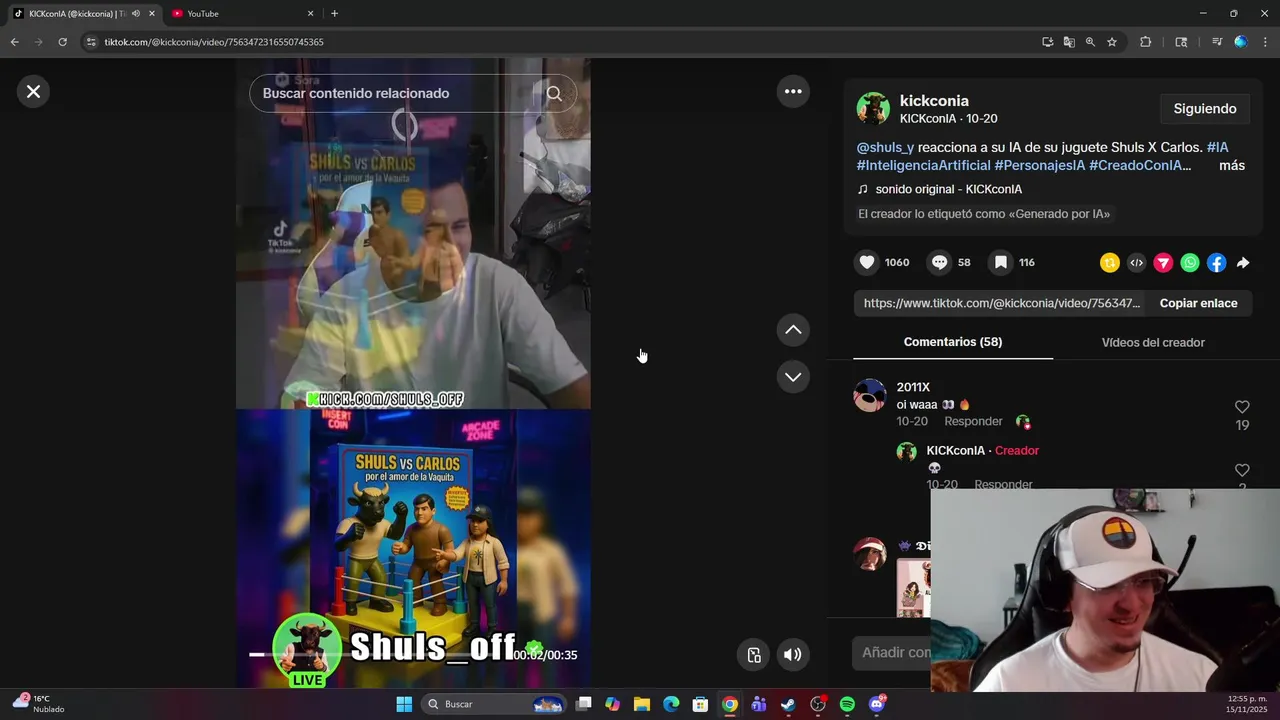
Task: Go to previous video with up chevron
Action: click(793, 330)
